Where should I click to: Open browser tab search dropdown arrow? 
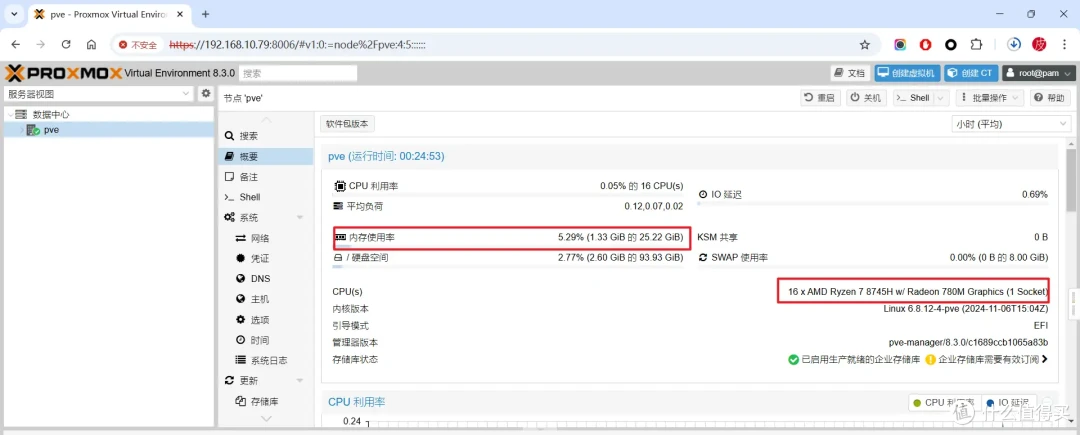click(x=14, y=14)
